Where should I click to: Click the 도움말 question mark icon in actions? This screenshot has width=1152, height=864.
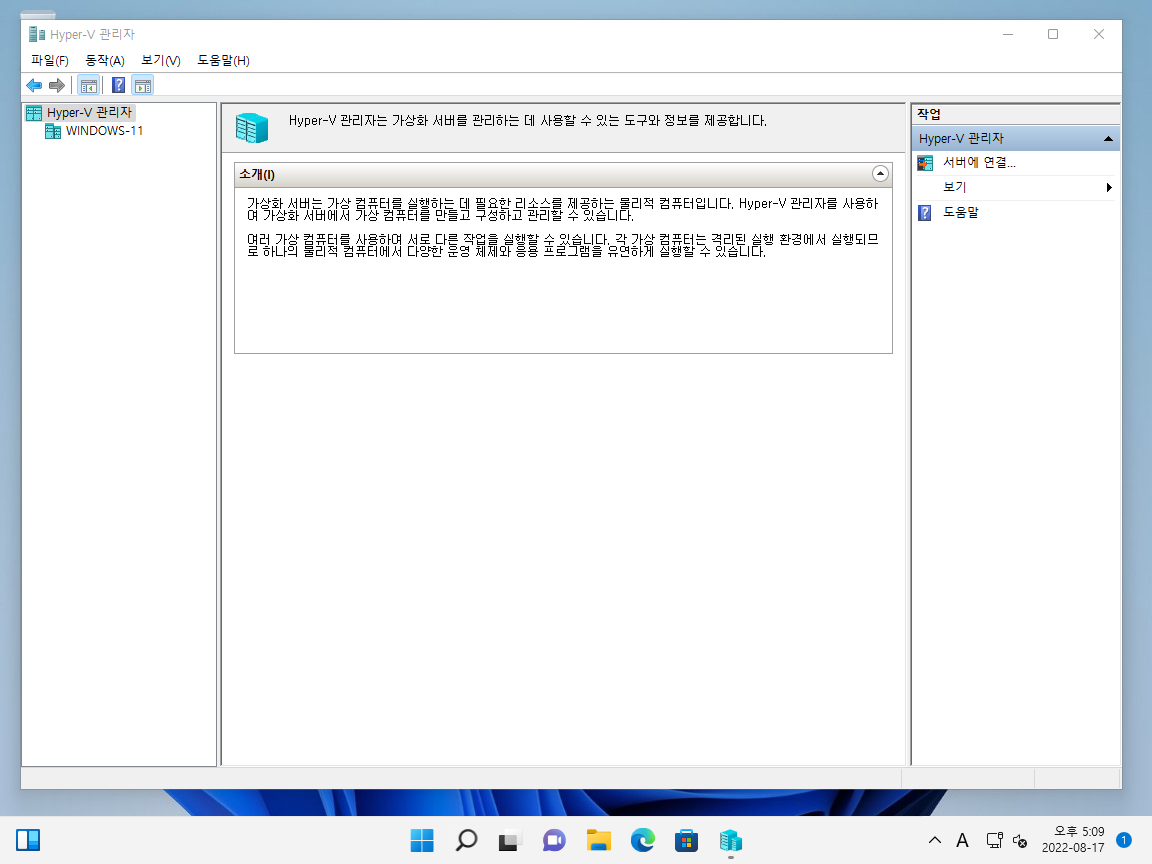coord(925,213)
